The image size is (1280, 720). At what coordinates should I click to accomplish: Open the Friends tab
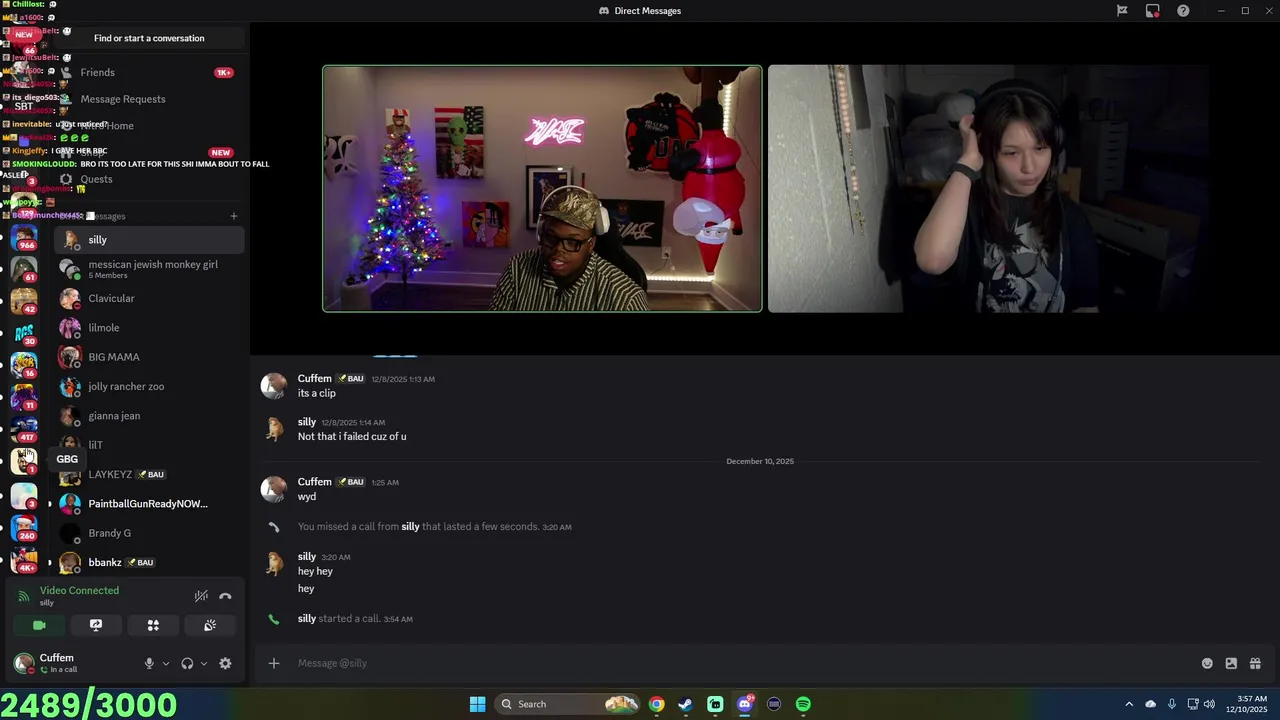[x=148, y=72]
